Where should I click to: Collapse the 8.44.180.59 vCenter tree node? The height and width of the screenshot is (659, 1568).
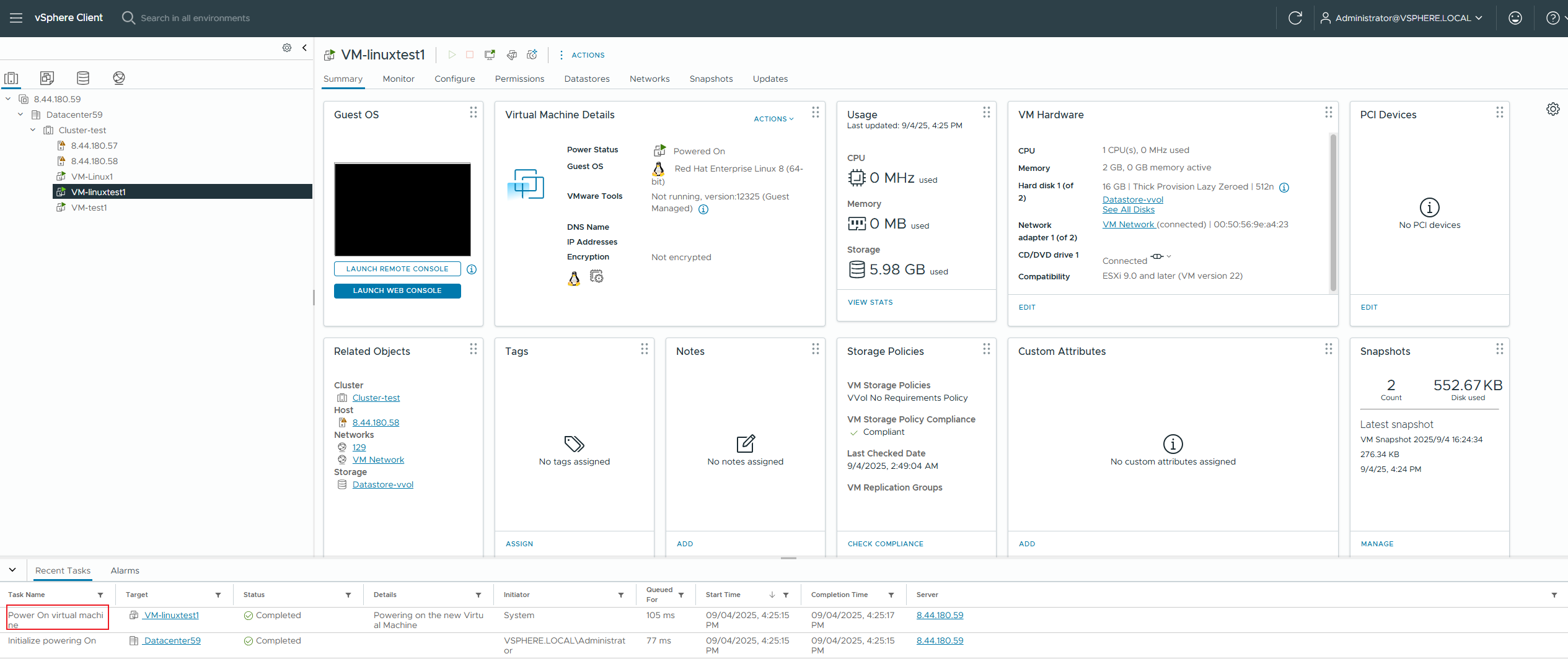click(x=8, y=99)
